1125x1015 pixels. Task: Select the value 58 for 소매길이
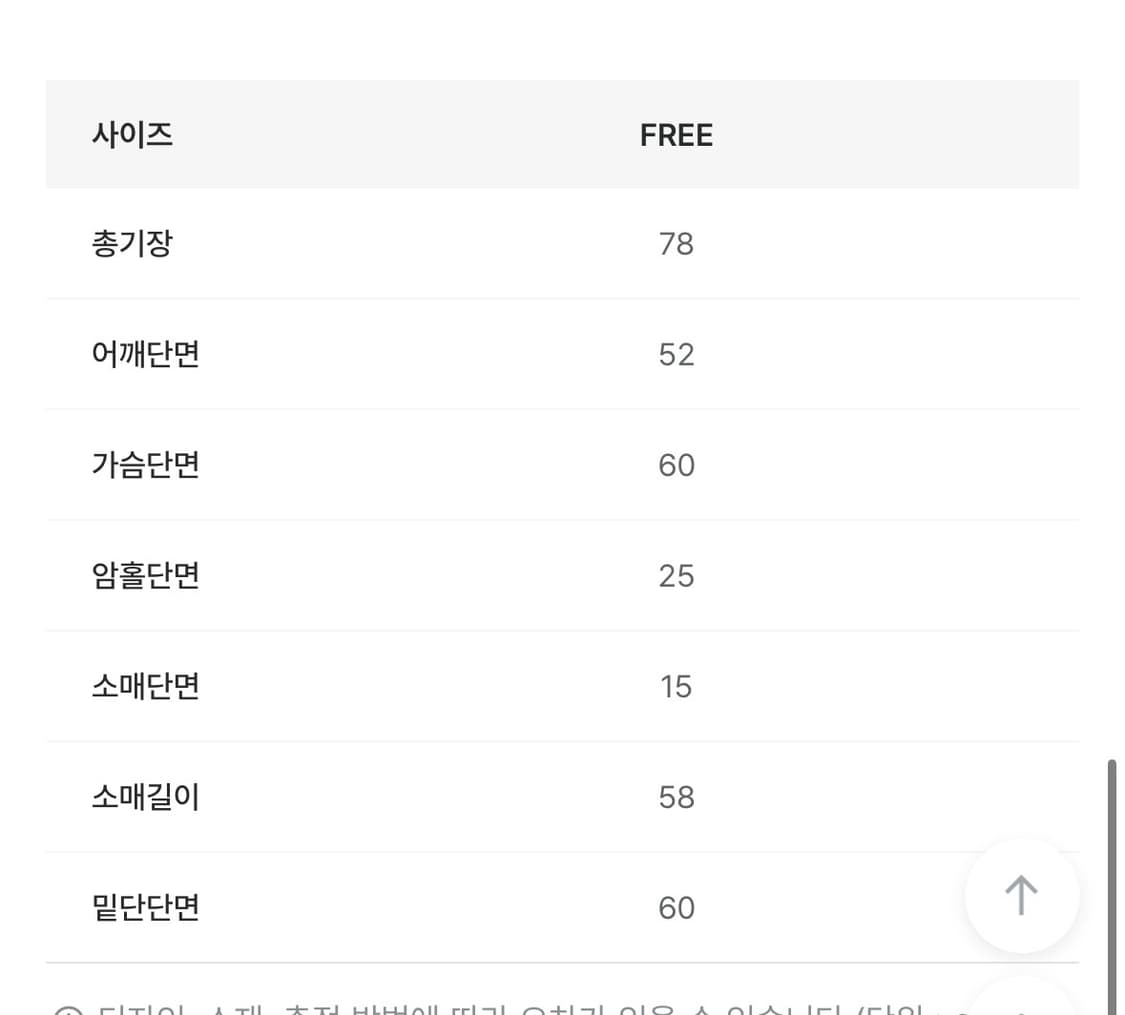click(676, 796)
